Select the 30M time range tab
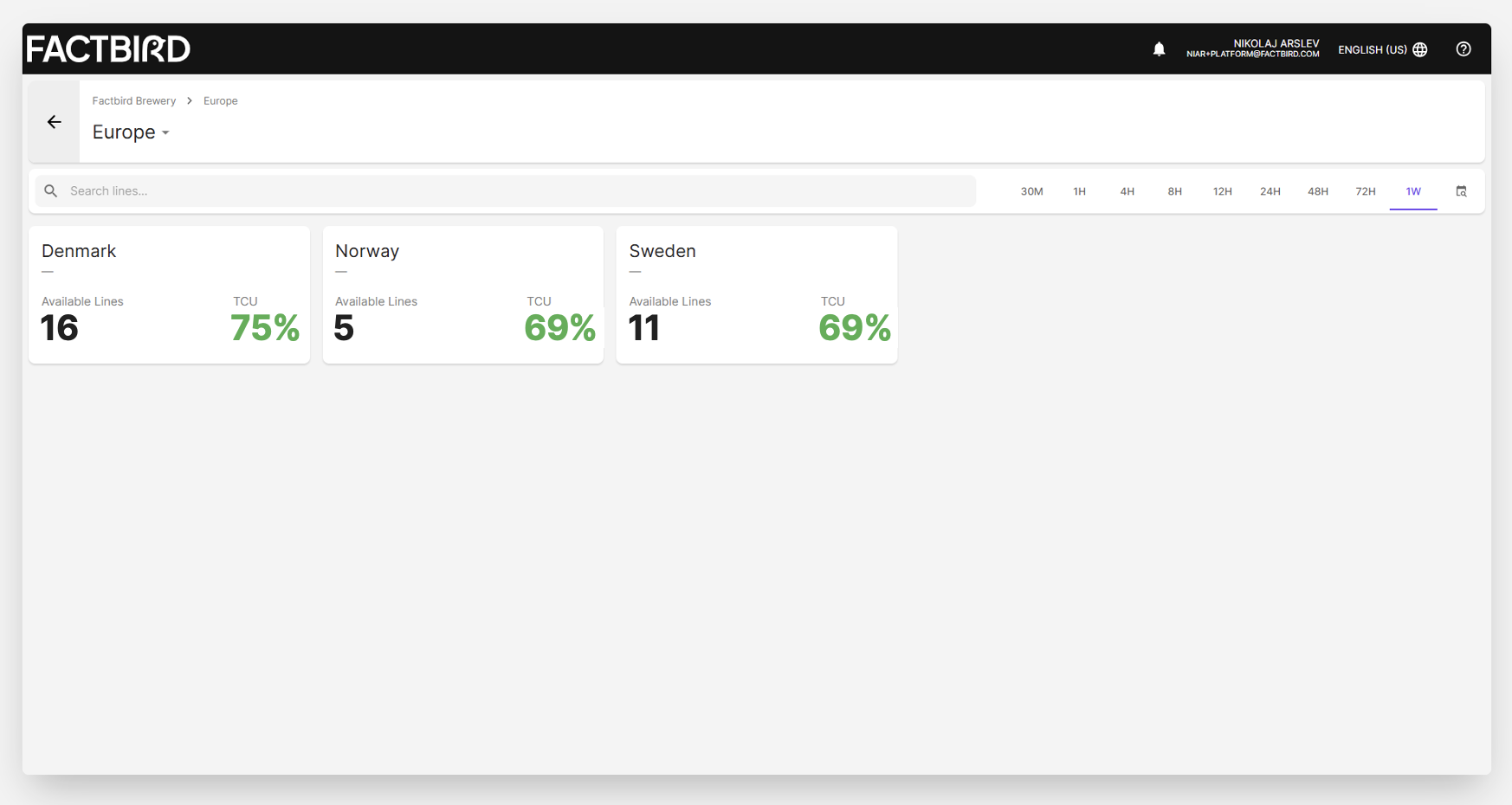Image resolution: width=1512 pixels, height=805 pixels. click(1031, 191)
